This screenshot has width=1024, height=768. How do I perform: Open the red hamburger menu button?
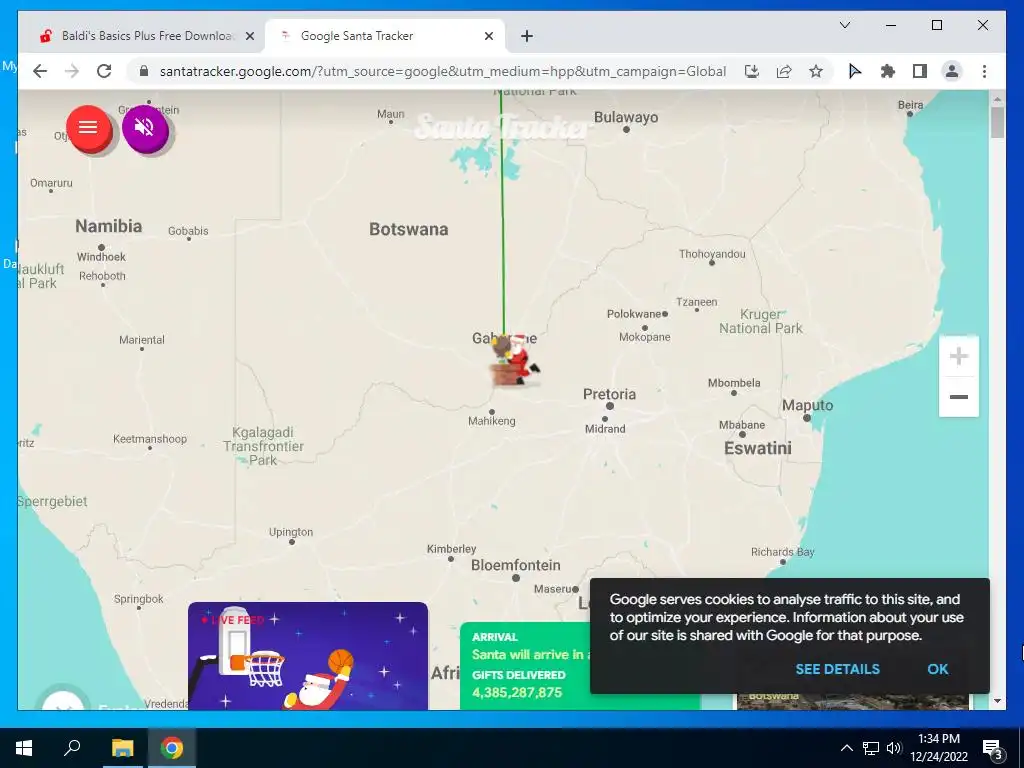88,128
